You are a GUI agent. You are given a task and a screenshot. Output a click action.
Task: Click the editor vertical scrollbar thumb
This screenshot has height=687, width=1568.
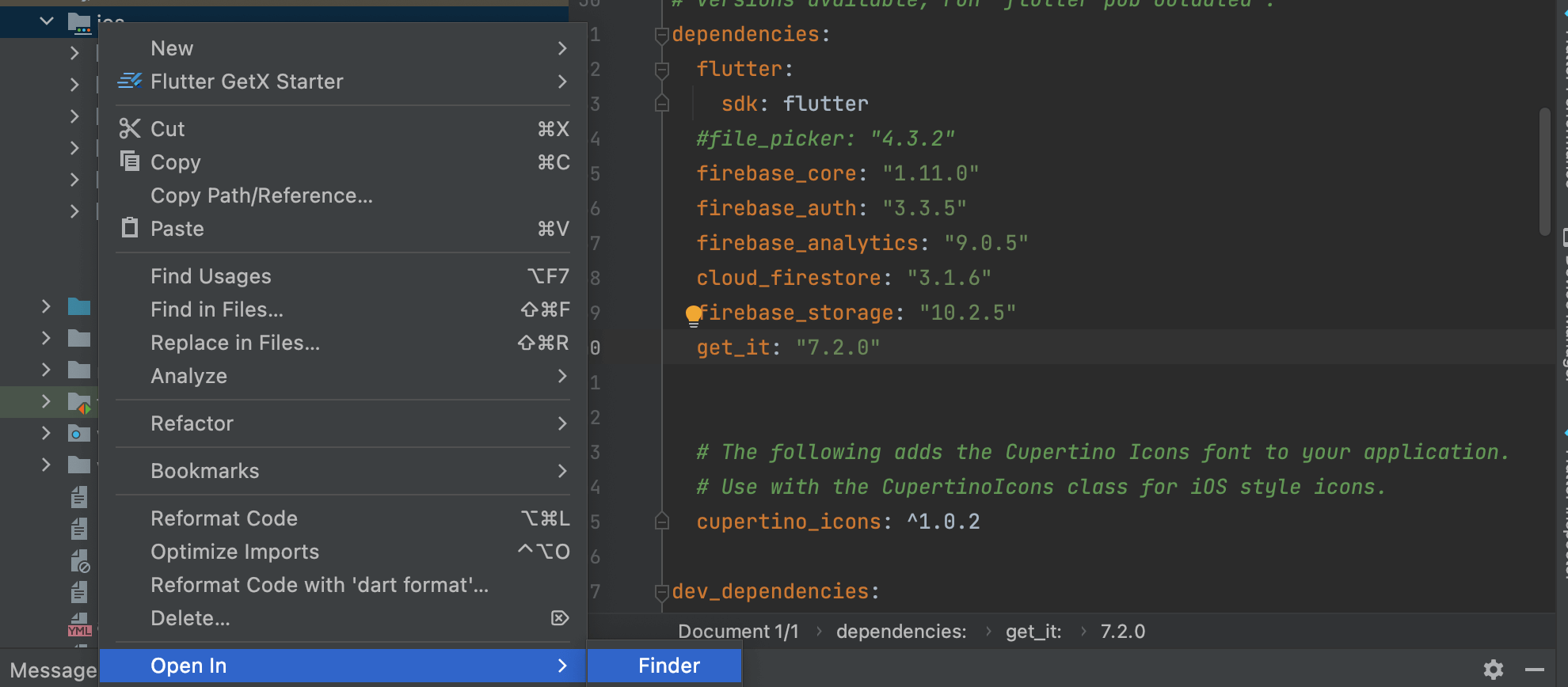1544,171
